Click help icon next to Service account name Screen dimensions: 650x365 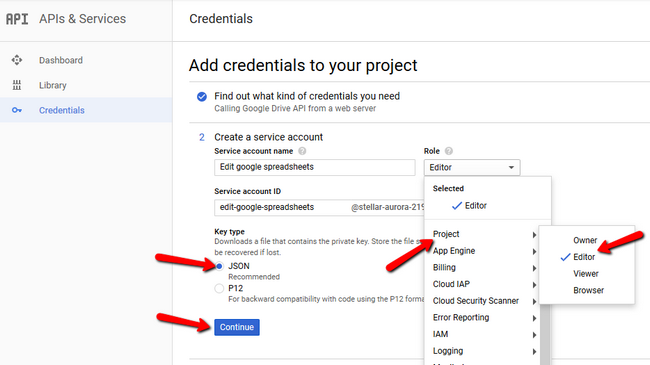click(x=302, y=151)
